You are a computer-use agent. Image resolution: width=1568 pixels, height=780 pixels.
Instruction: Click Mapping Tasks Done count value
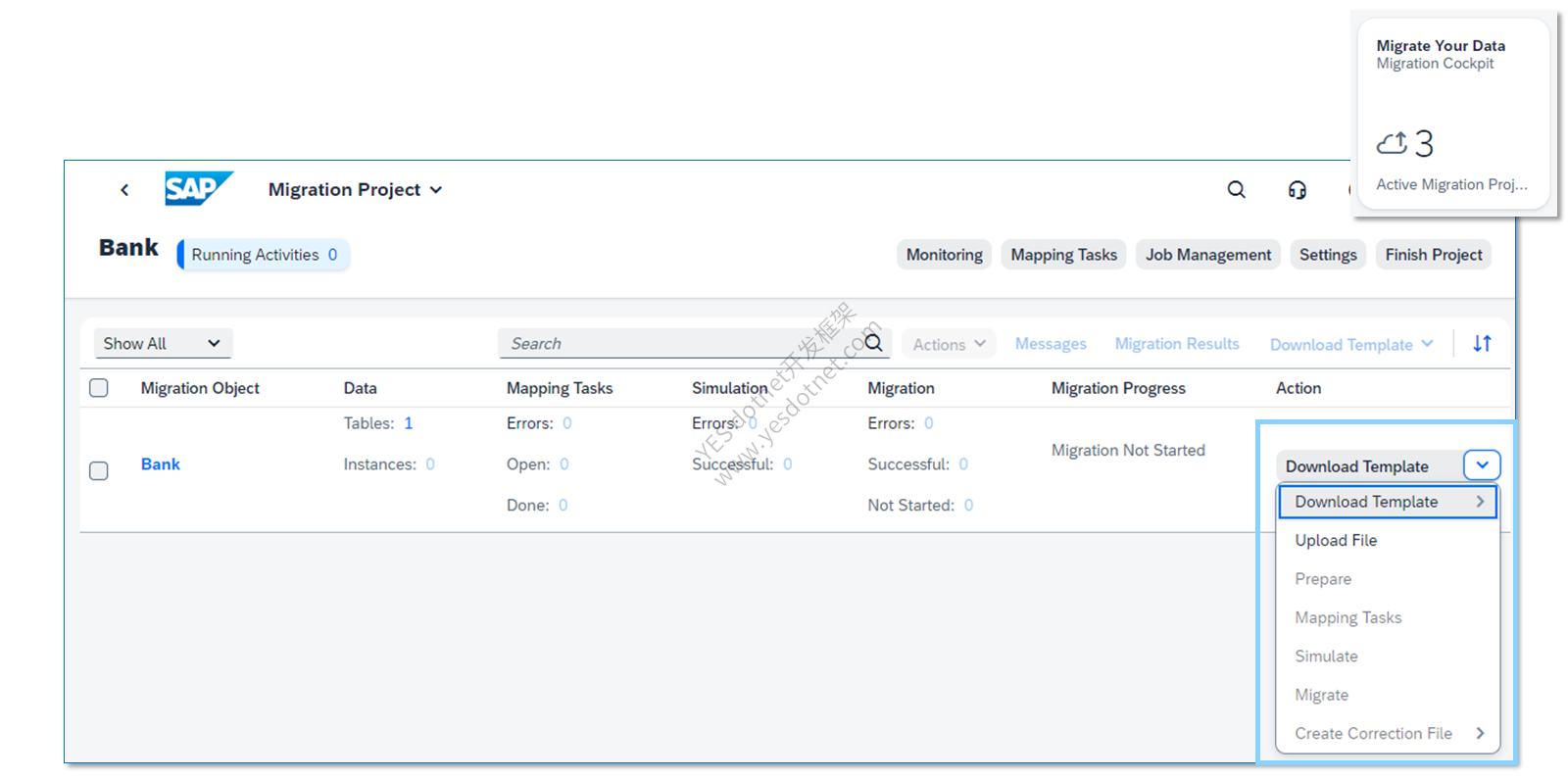[x=563, y=506]
